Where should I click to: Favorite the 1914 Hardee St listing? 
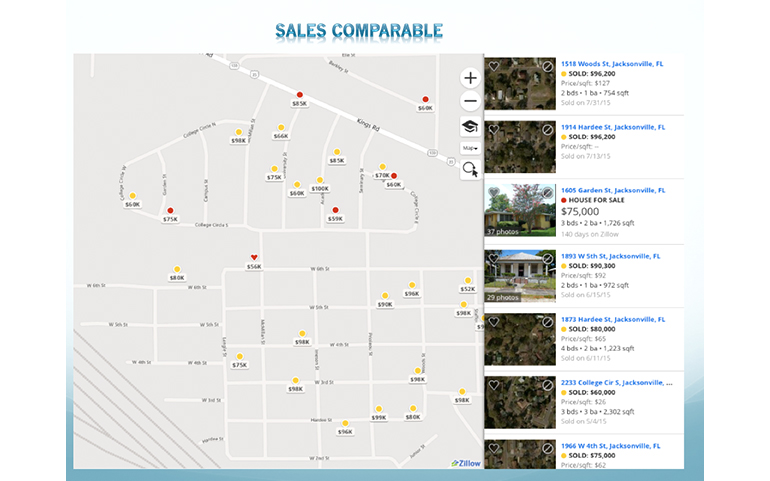pos(493,130)
